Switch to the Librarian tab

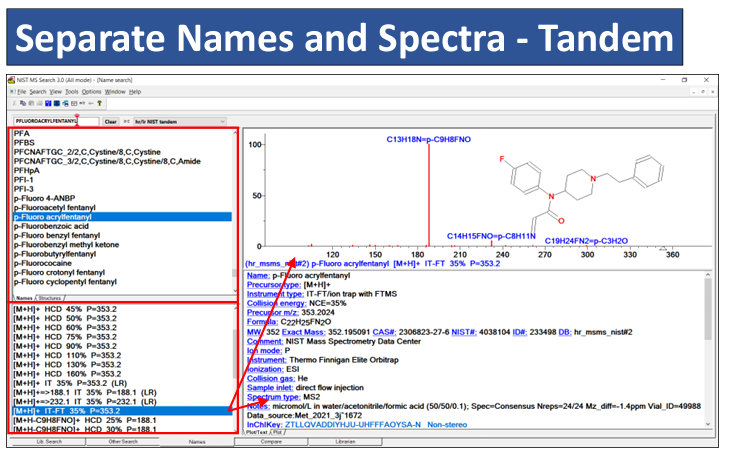pyautogui.click(x=345, y=442)
